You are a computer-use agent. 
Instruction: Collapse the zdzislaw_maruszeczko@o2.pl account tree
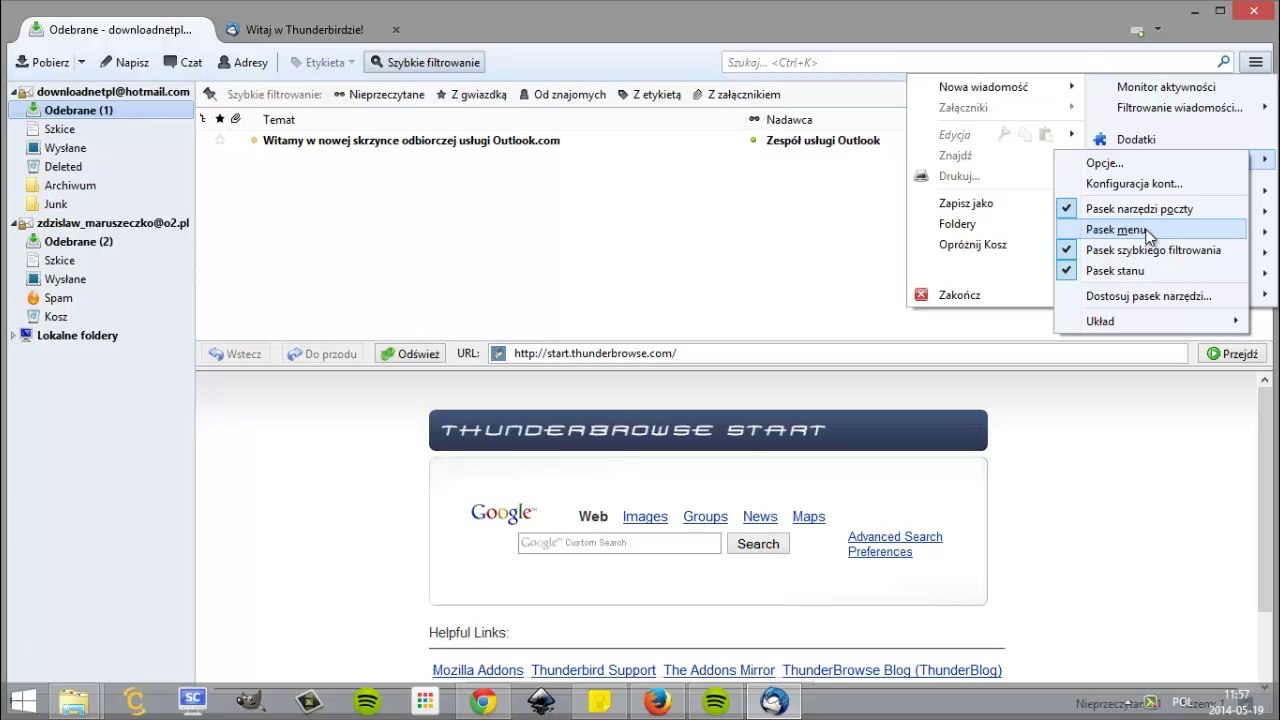click(x=14, y=223)
